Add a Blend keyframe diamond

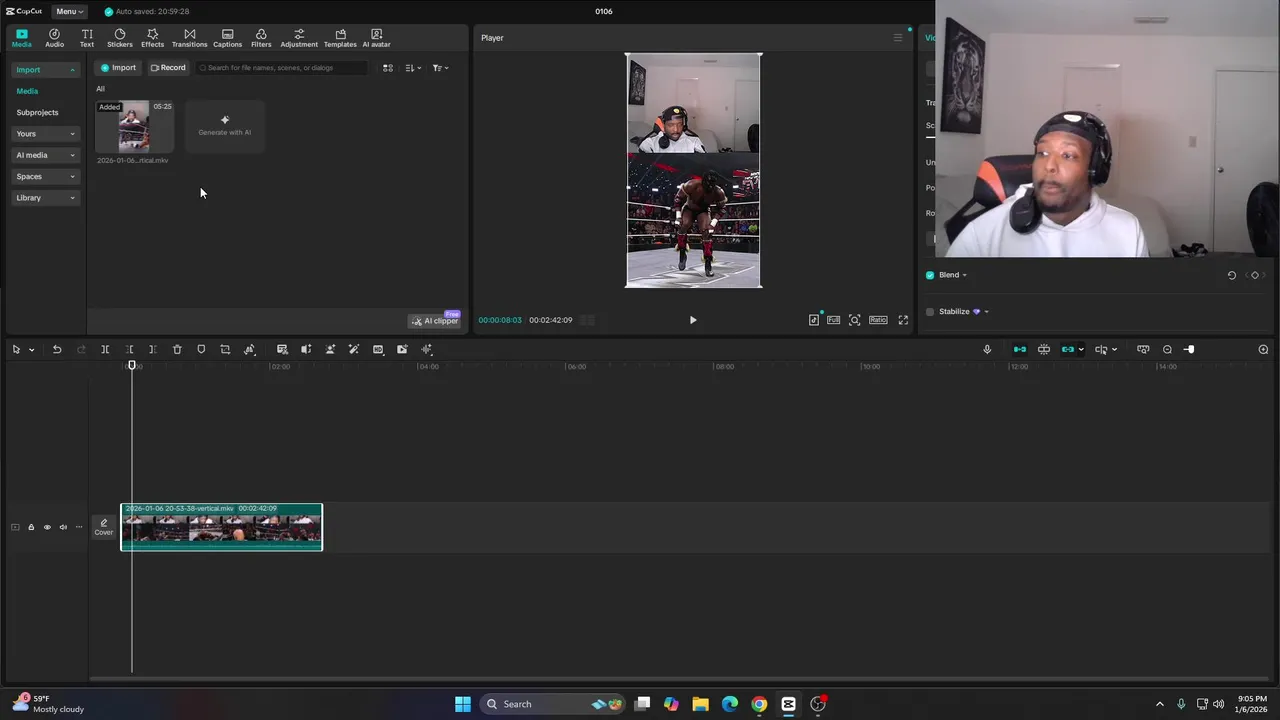click(x=1255, y=275)
